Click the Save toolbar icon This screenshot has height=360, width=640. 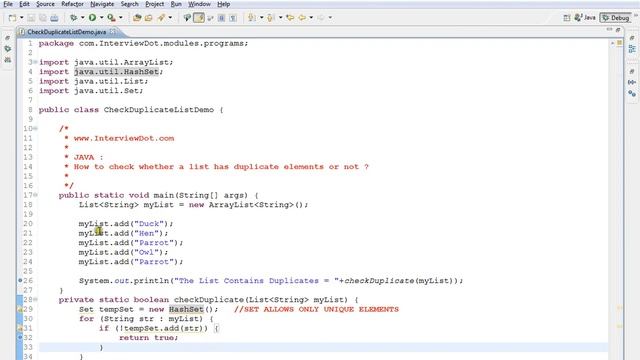pos(31,18)
